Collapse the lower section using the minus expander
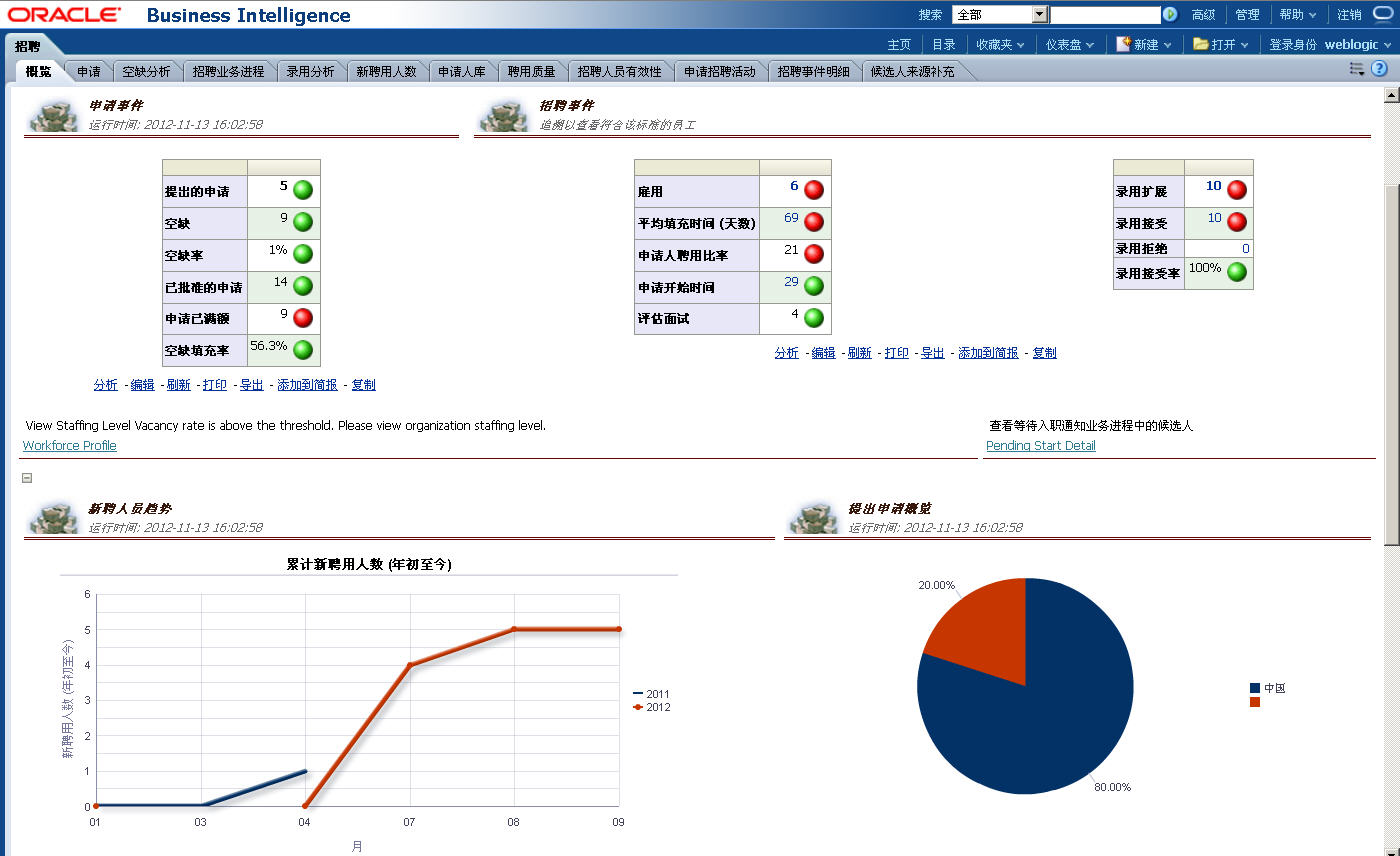 (26, 477)
